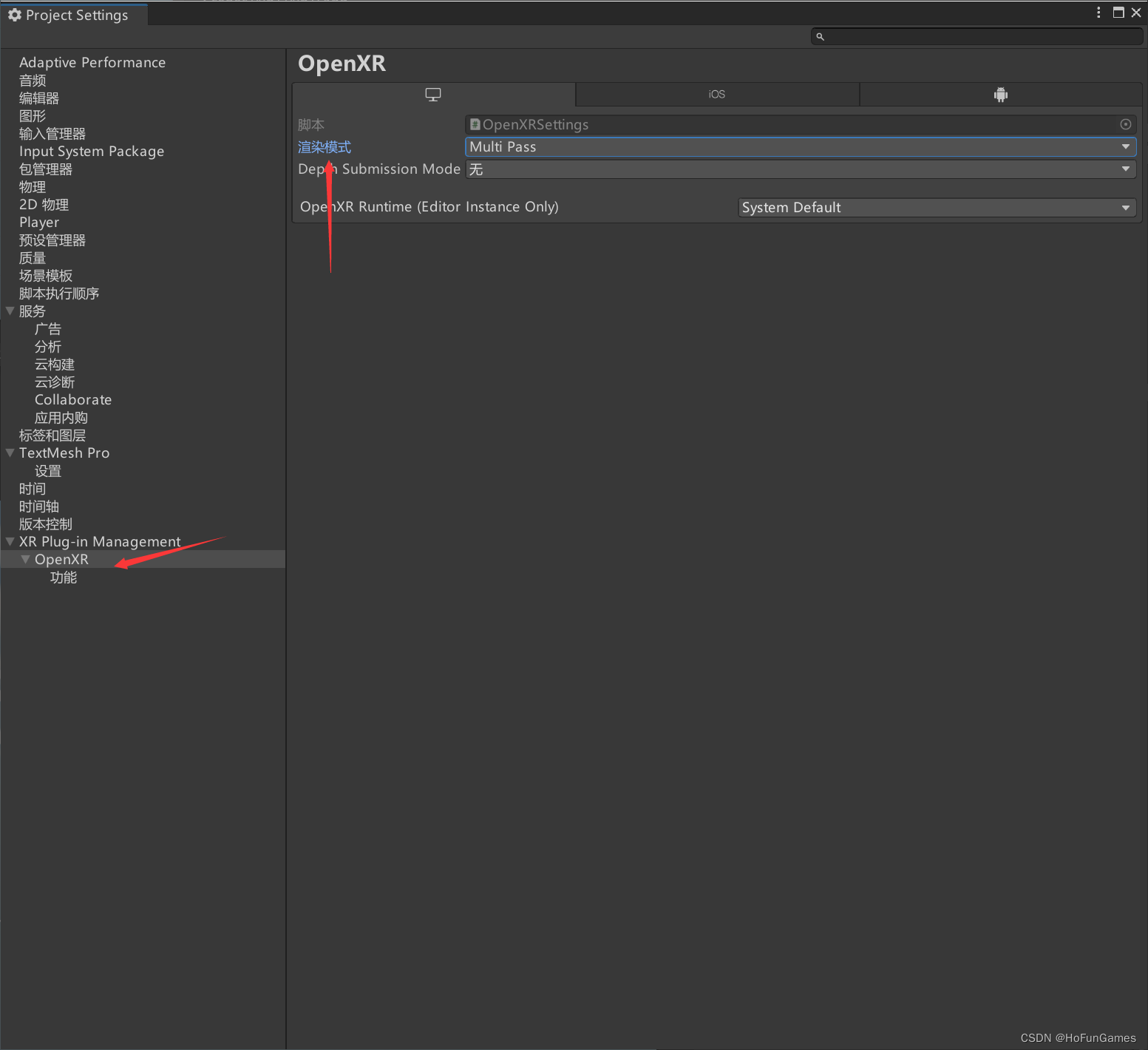Open the OpenXR Runtime System Default dropdown
Screen dimensions: 1148x1050
click(x=937, y=208)
